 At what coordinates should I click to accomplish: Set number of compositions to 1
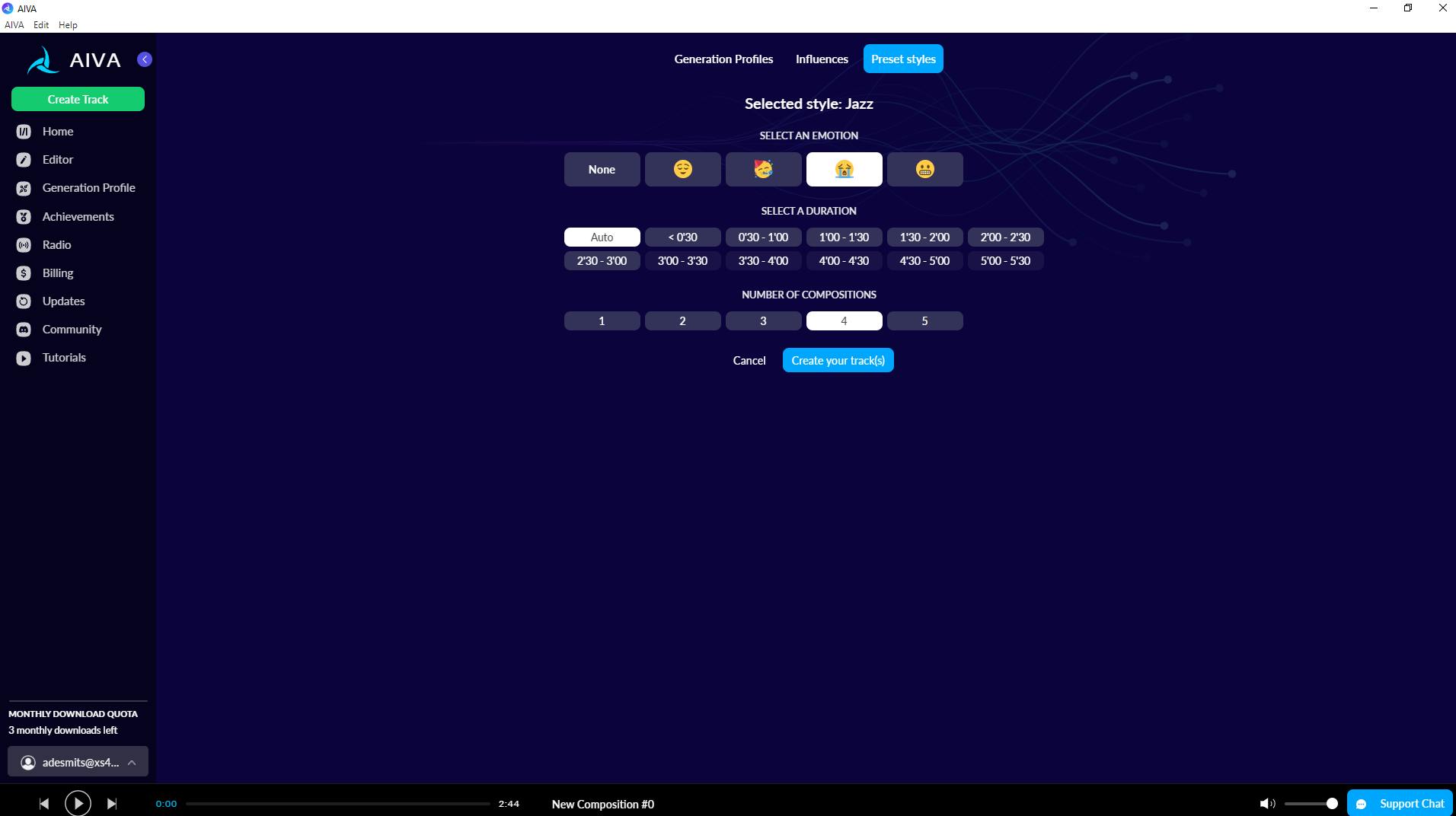(x=602, y=321)
